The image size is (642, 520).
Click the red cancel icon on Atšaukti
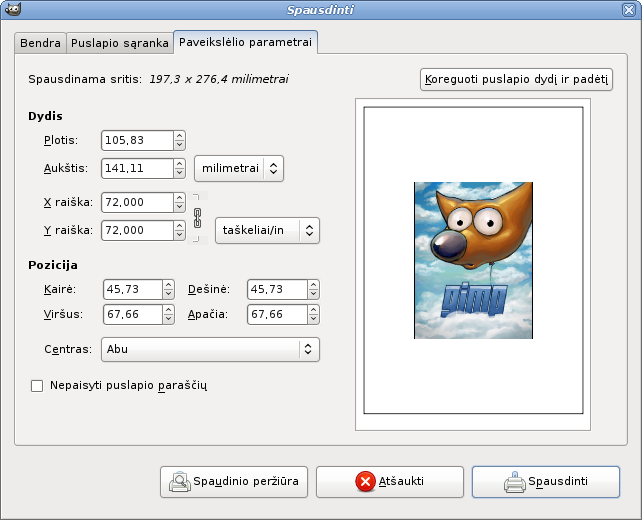click(365, 482)
